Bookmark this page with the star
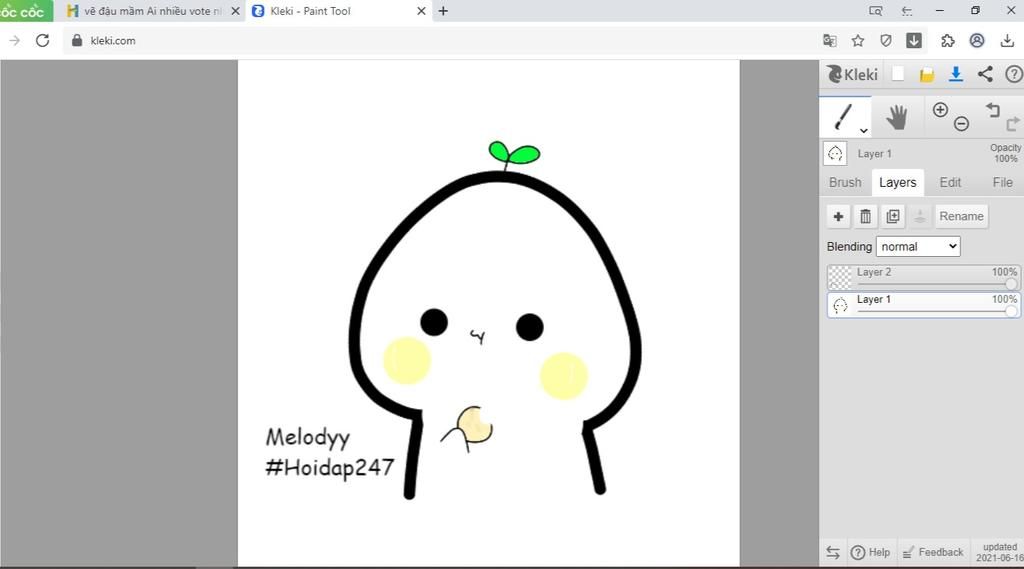The image size is (1024, 569). click(857, 41)
